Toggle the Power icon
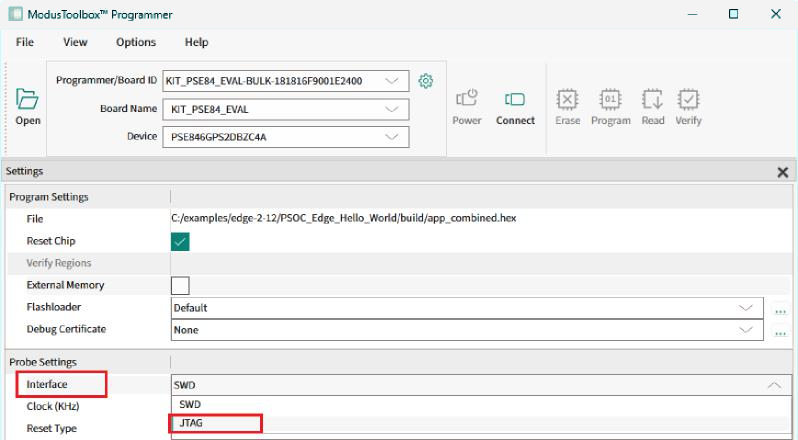The image size is (798, 440). click(x=467, y=107)
